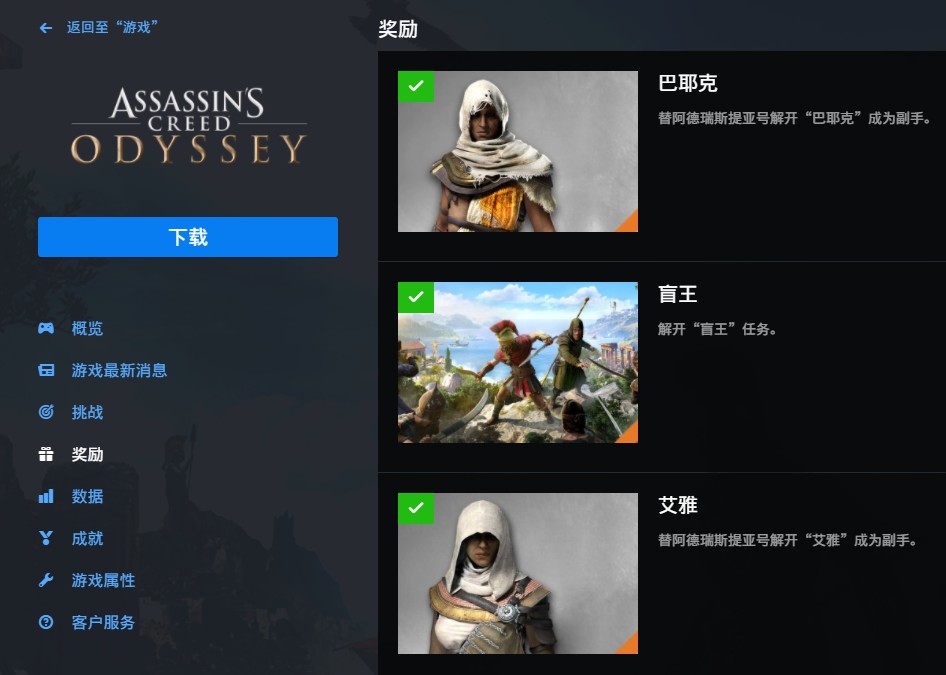Click the green checkmark on 巴耶克 reward
The width and height of the screenshot is (946, 675).
[416, 86]
